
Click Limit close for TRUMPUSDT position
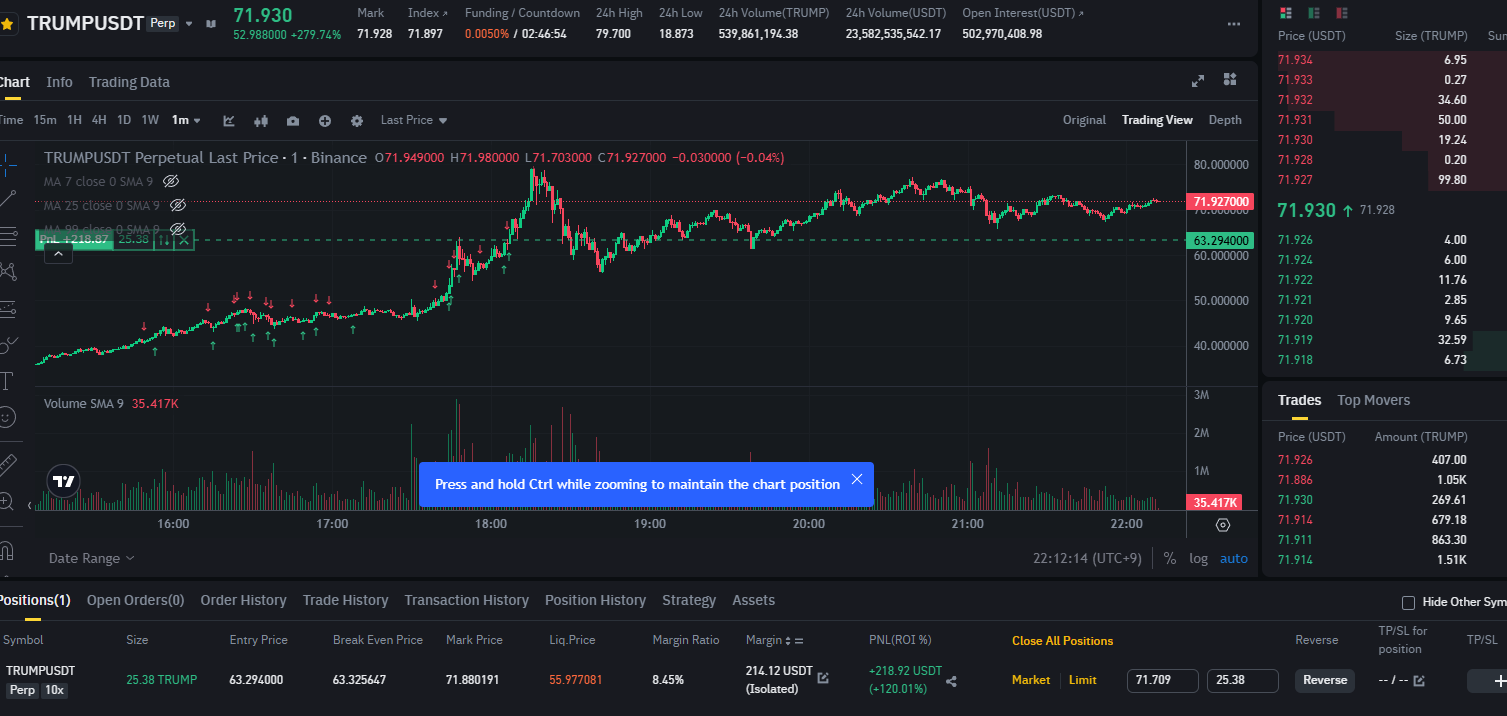[x=1083, y=680]
